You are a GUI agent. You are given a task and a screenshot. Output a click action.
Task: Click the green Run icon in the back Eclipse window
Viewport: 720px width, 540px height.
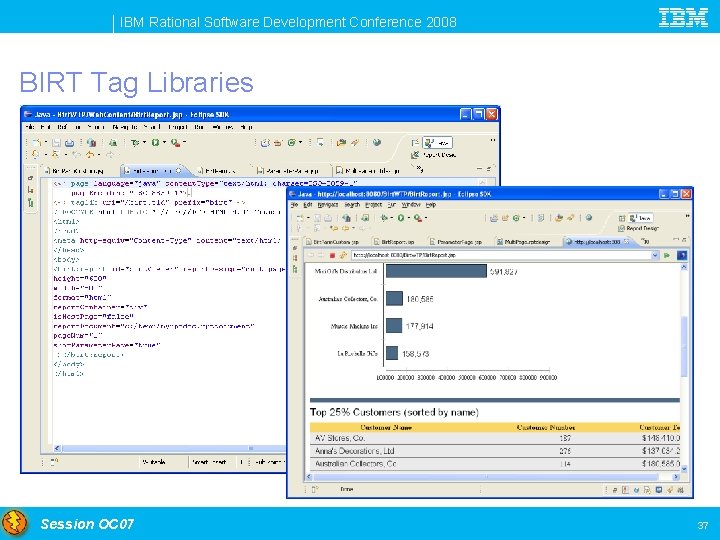155,143
